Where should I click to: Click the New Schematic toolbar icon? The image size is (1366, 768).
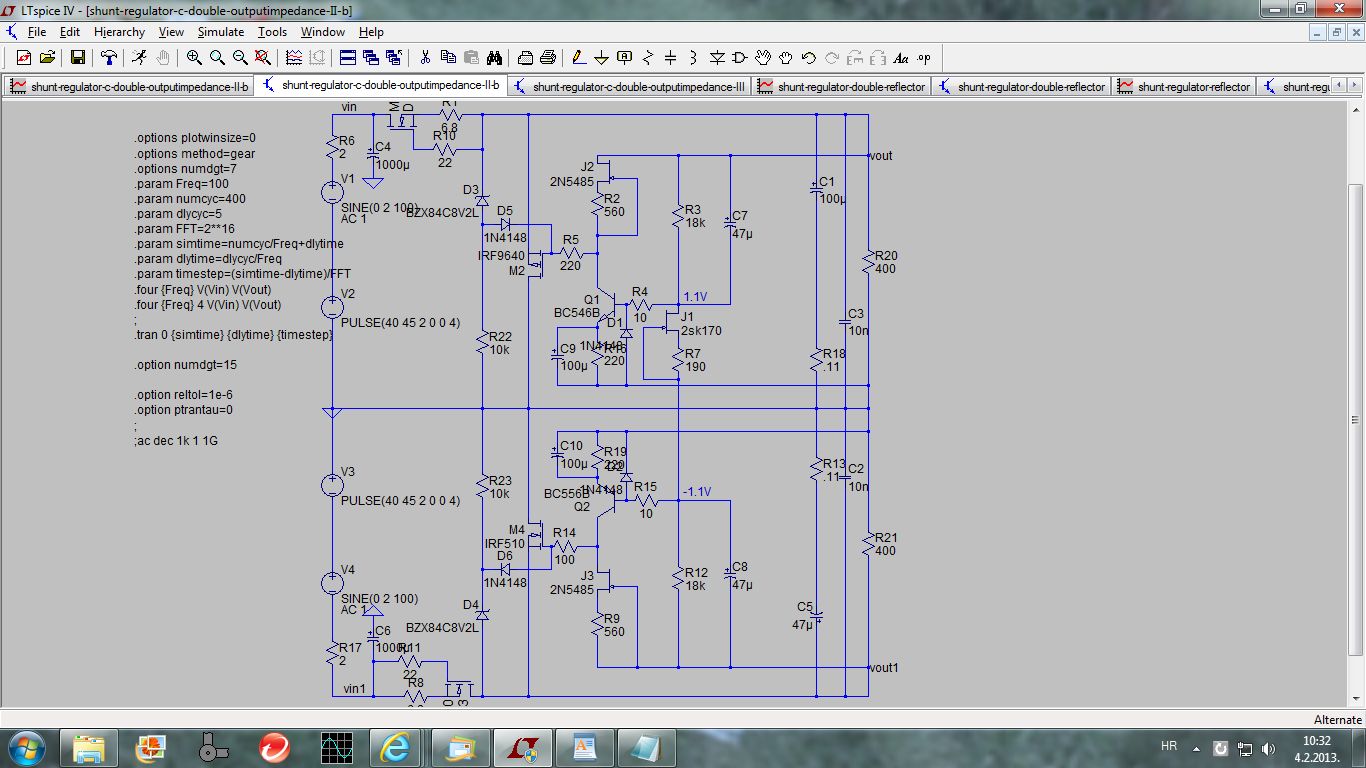tap(24, 57)
